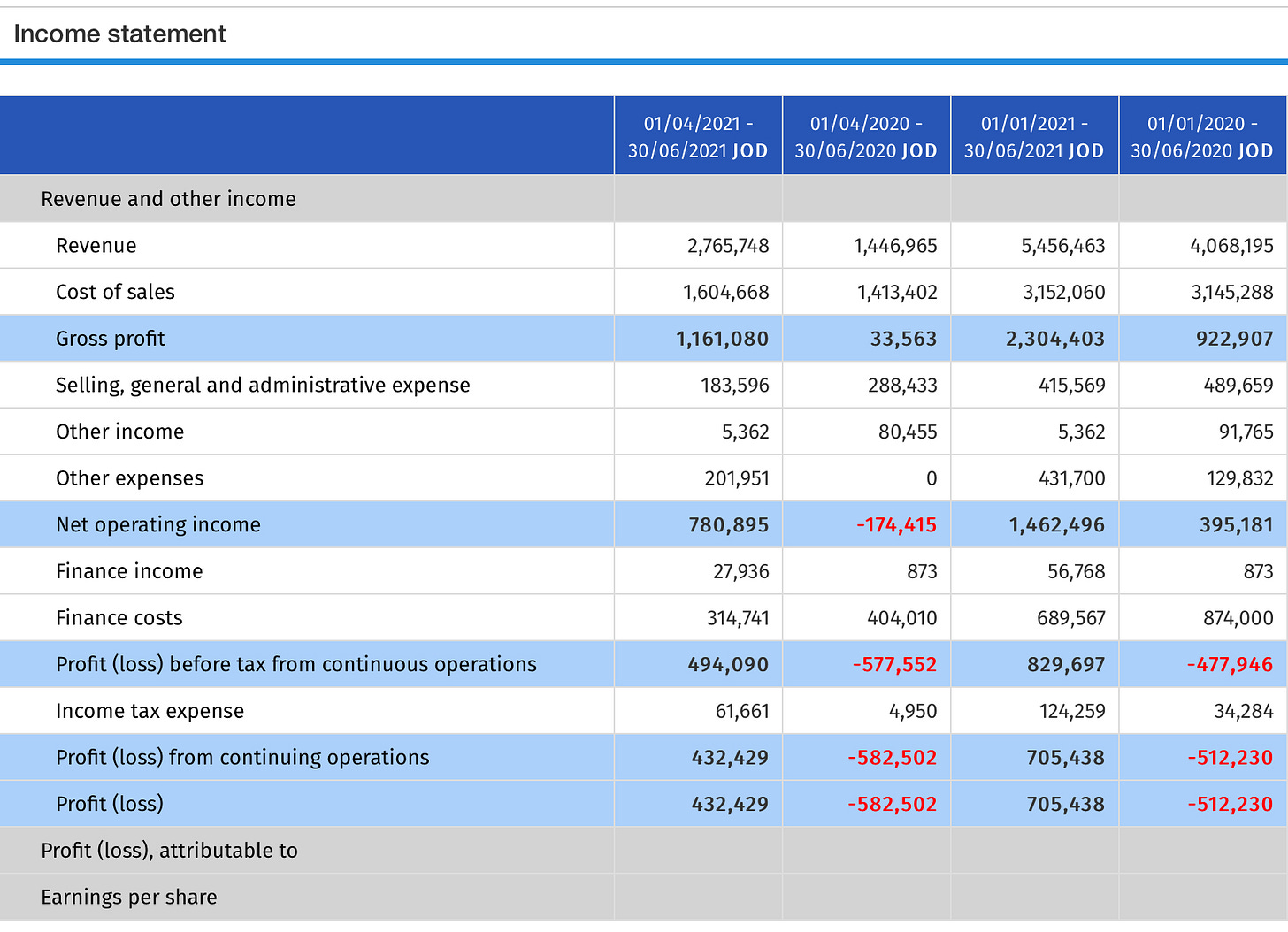Click the "Income statement" heading
1288x932 pixels.
pos(119,34)
